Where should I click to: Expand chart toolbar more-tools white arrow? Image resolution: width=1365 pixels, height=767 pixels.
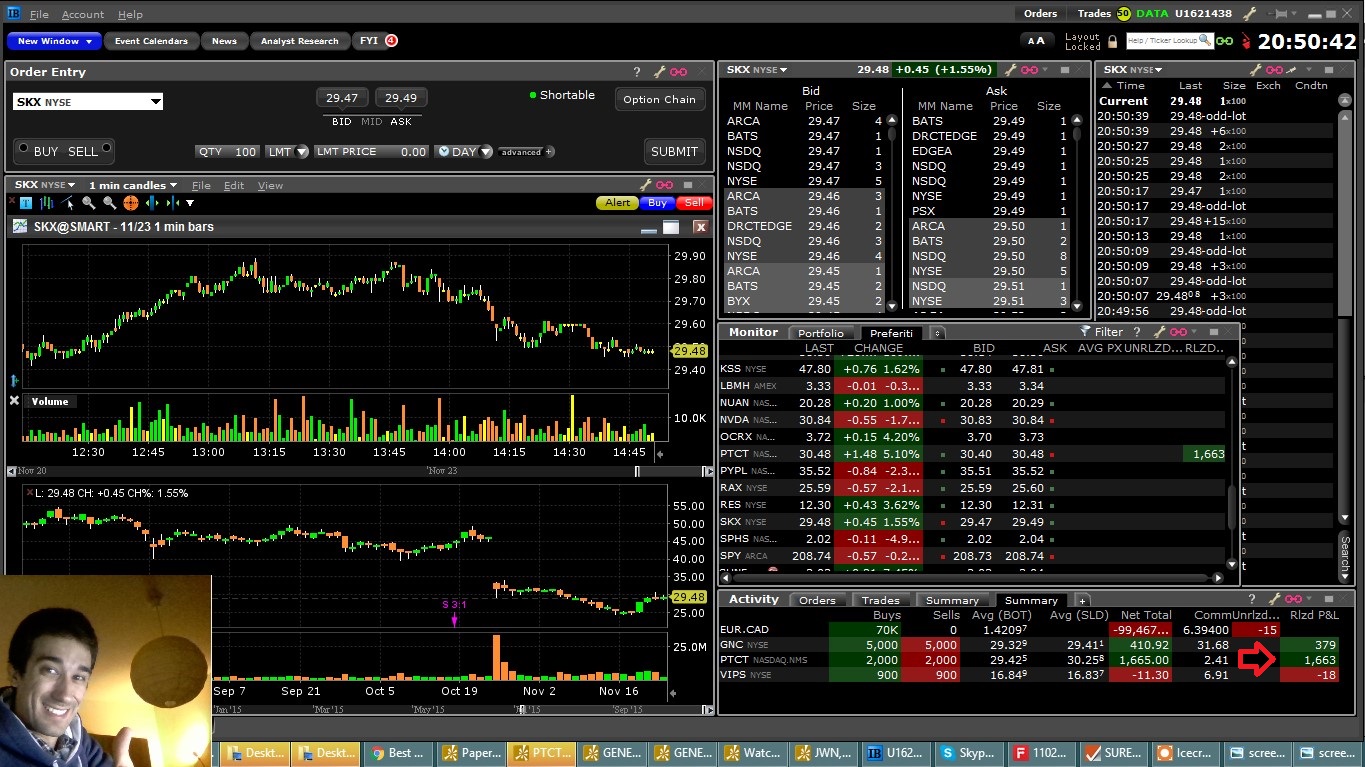coord(190,203)
